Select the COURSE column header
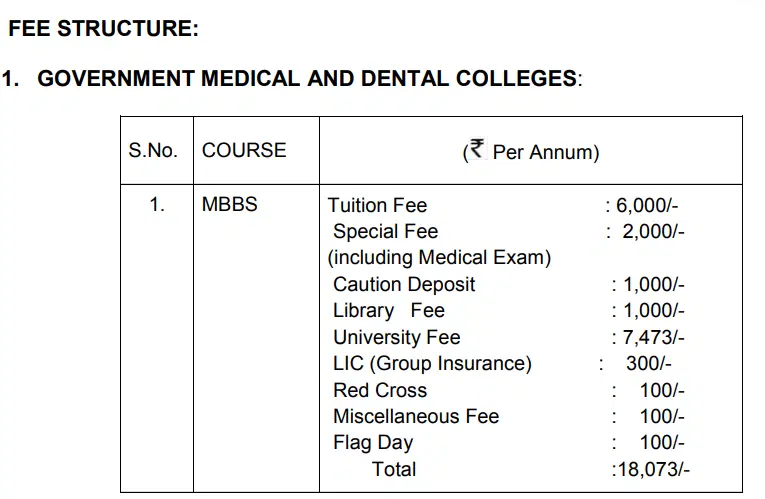Image resolution: width=765 pixels, height=499 pixels. coord(244,151)
